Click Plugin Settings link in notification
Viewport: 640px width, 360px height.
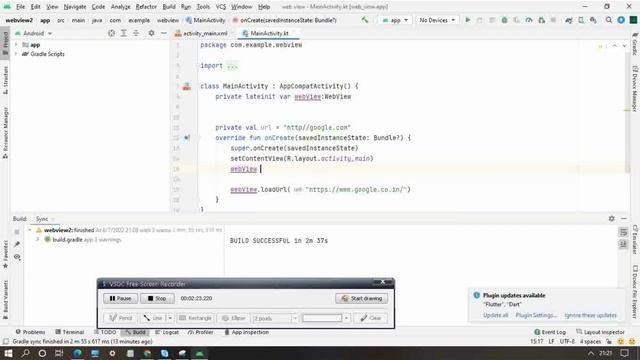[536, 315]
